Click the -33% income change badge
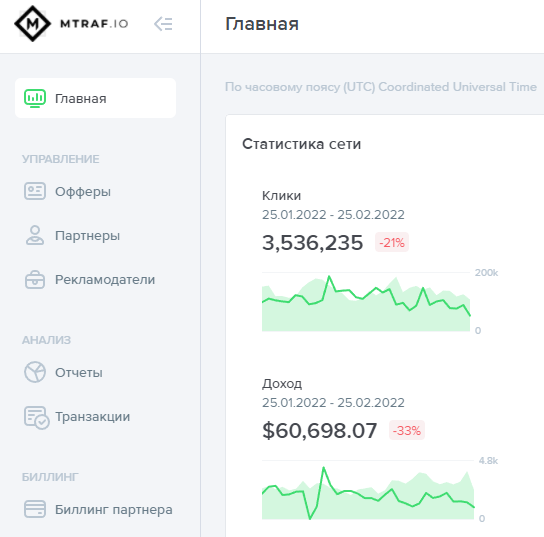The width and height of the screenshot is (544, 537). click(407, 430)
